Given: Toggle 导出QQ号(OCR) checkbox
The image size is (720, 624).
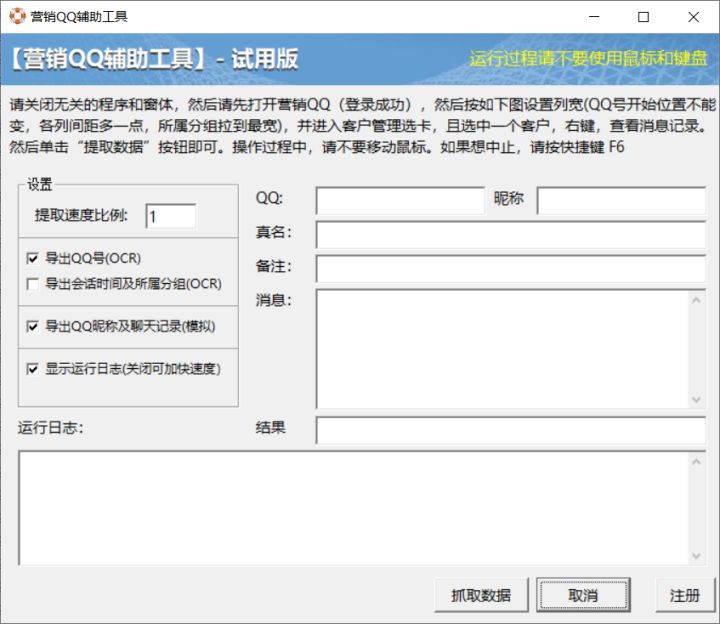Looking at the screenshot, I should click(x=33, y=259).
